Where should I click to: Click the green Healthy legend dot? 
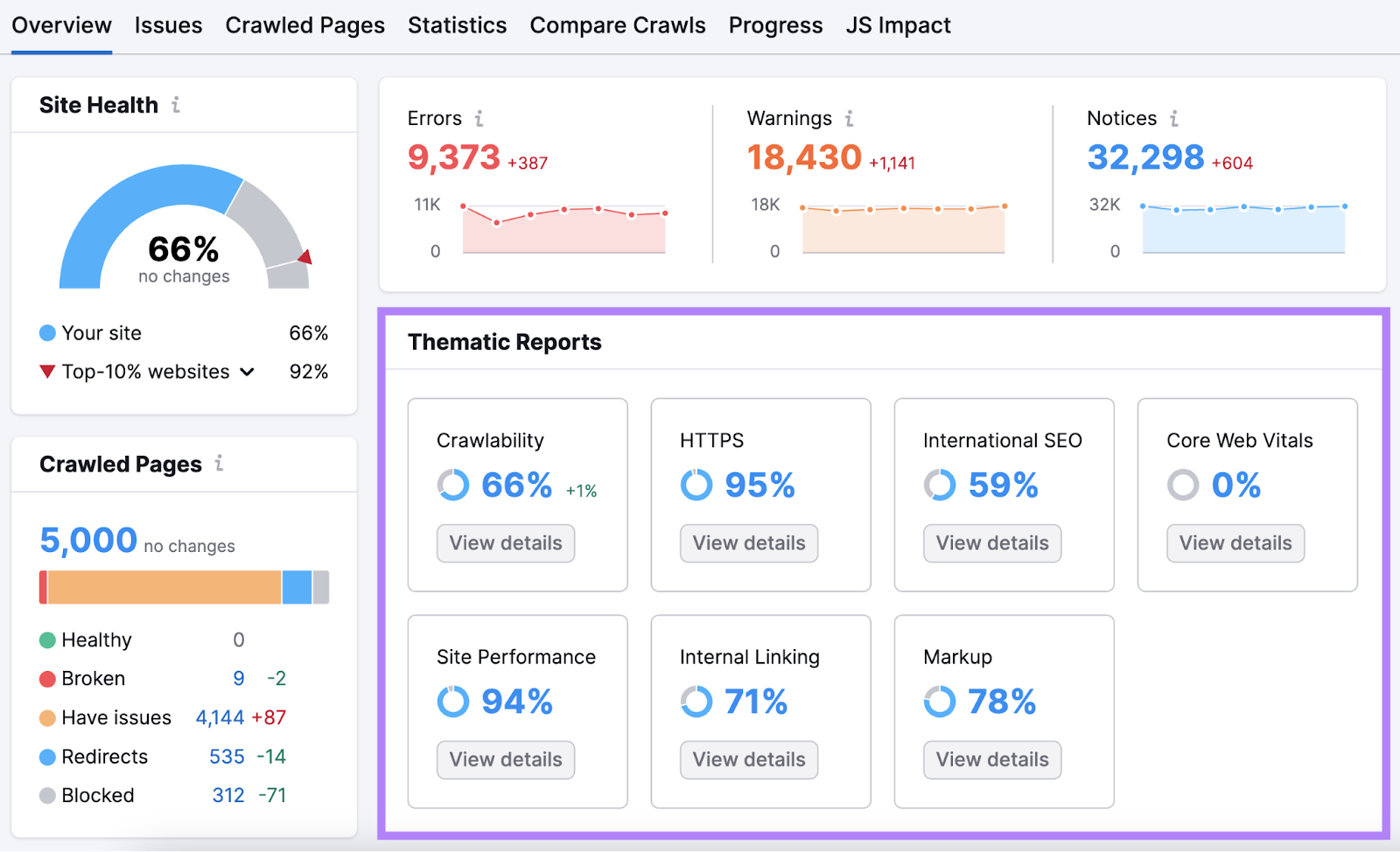point(47,640)
